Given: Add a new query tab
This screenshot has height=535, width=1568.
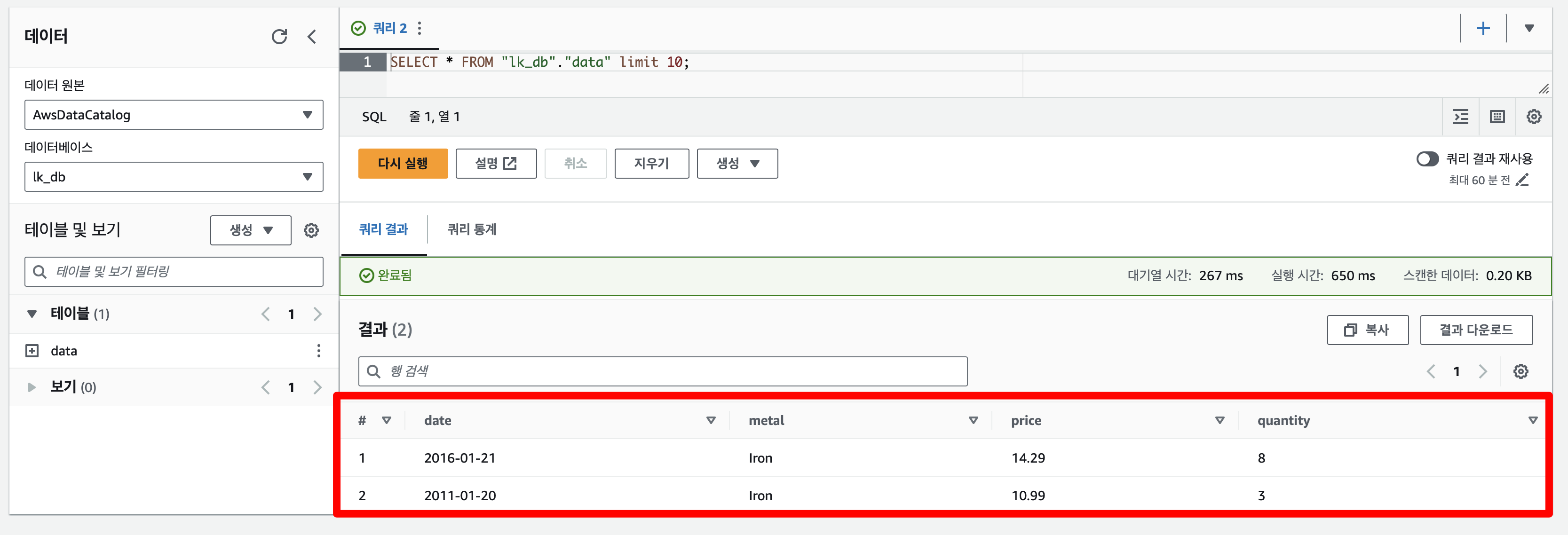Looking at the screenshot, I should point(1483,28).
